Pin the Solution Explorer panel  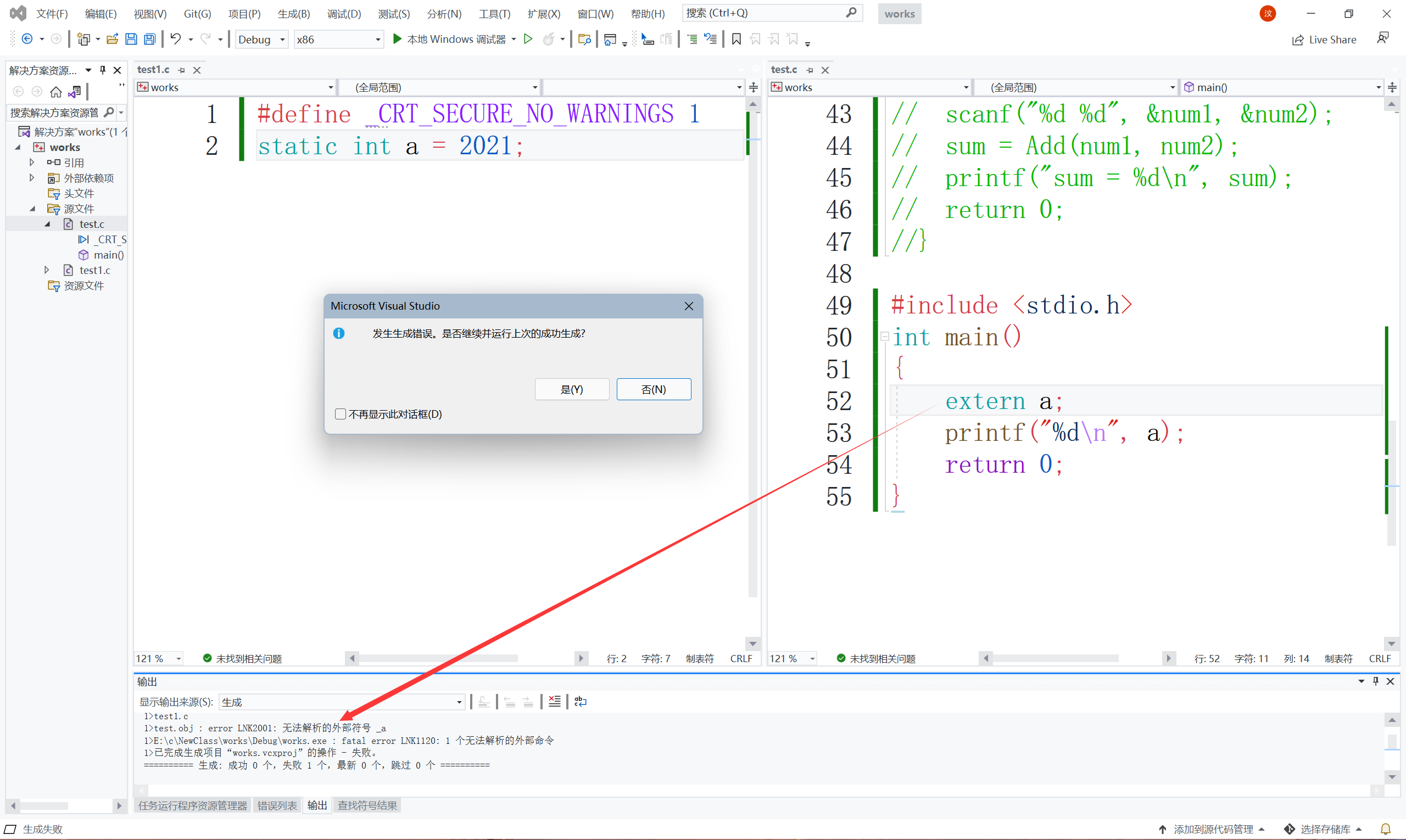103,70
